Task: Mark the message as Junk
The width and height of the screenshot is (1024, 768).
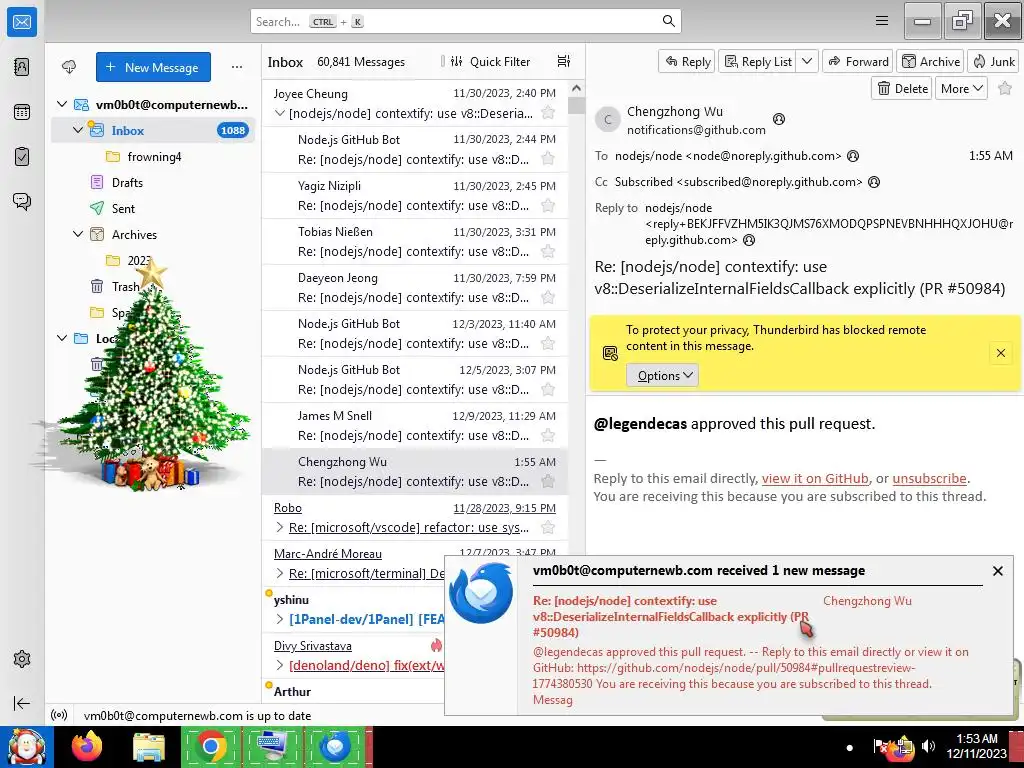Action: pyautogui.click(x=993, y=61)
